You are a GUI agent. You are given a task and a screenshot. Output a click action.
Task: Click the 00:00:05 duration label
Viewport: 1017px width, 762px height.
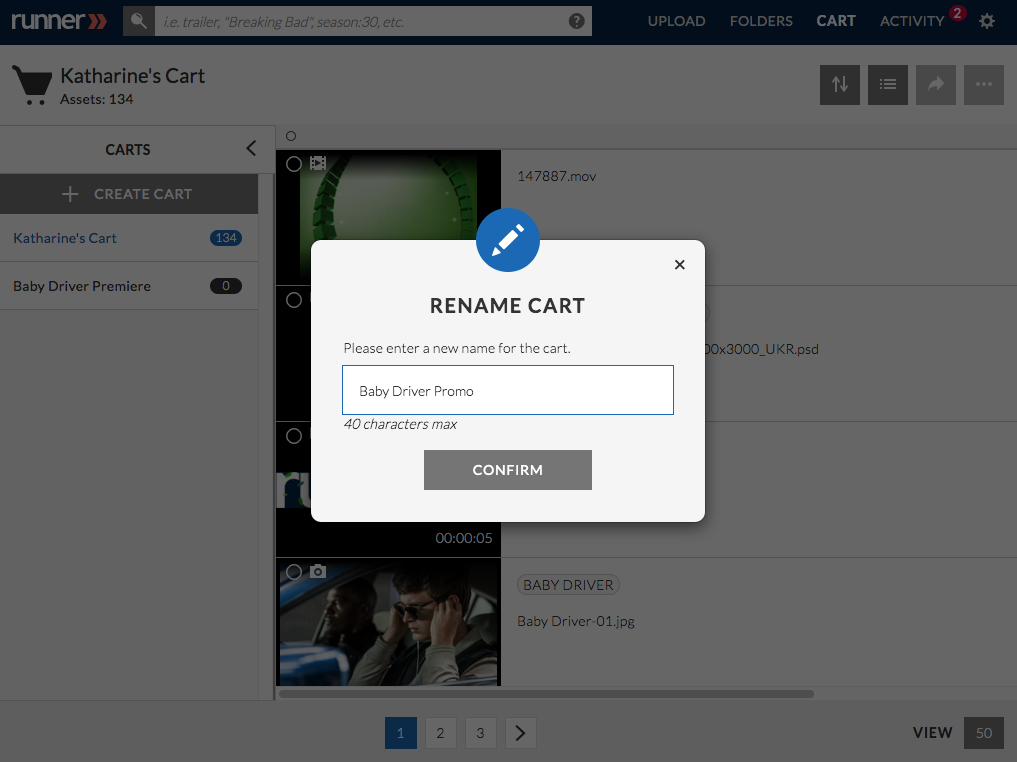(464, 538)
